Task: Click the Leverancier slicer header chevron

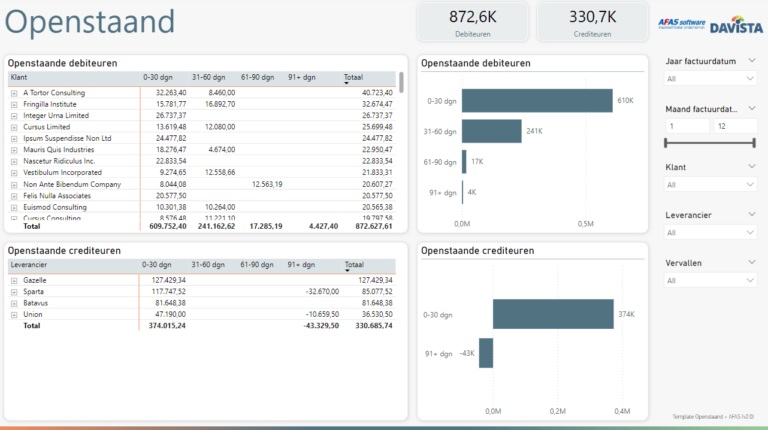Action: point(752,215)
